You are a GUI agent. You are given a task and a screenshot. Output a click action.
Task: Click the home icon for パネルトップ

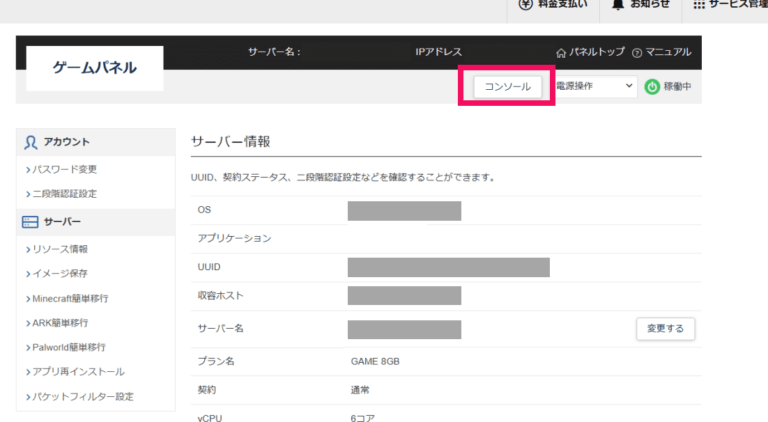[x=561, y=52]
